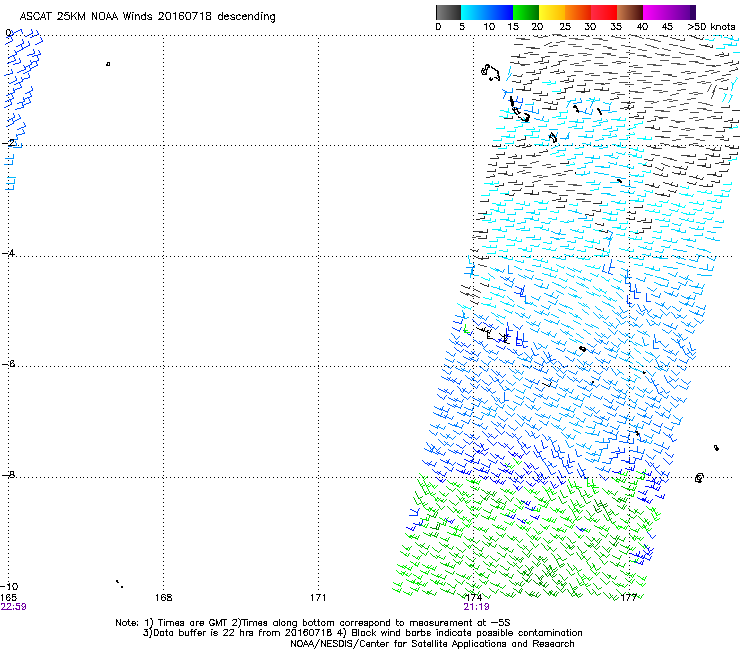Click the "15" label under the color scale
The height and width of the screenshot is (650, 740).
click(513, 27)
